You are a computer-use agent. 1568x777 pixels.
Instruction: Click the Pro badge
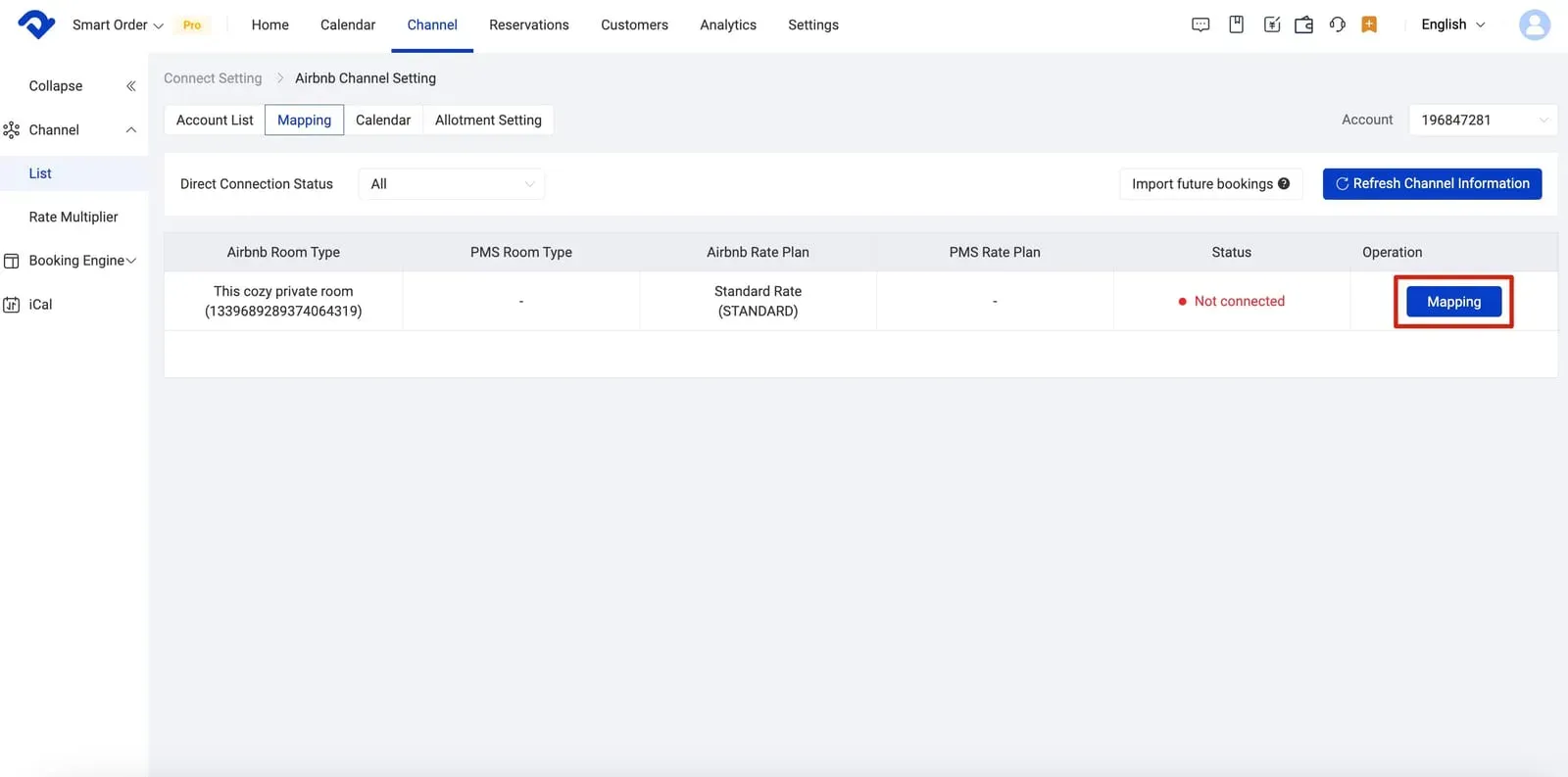tap(192, 24)
